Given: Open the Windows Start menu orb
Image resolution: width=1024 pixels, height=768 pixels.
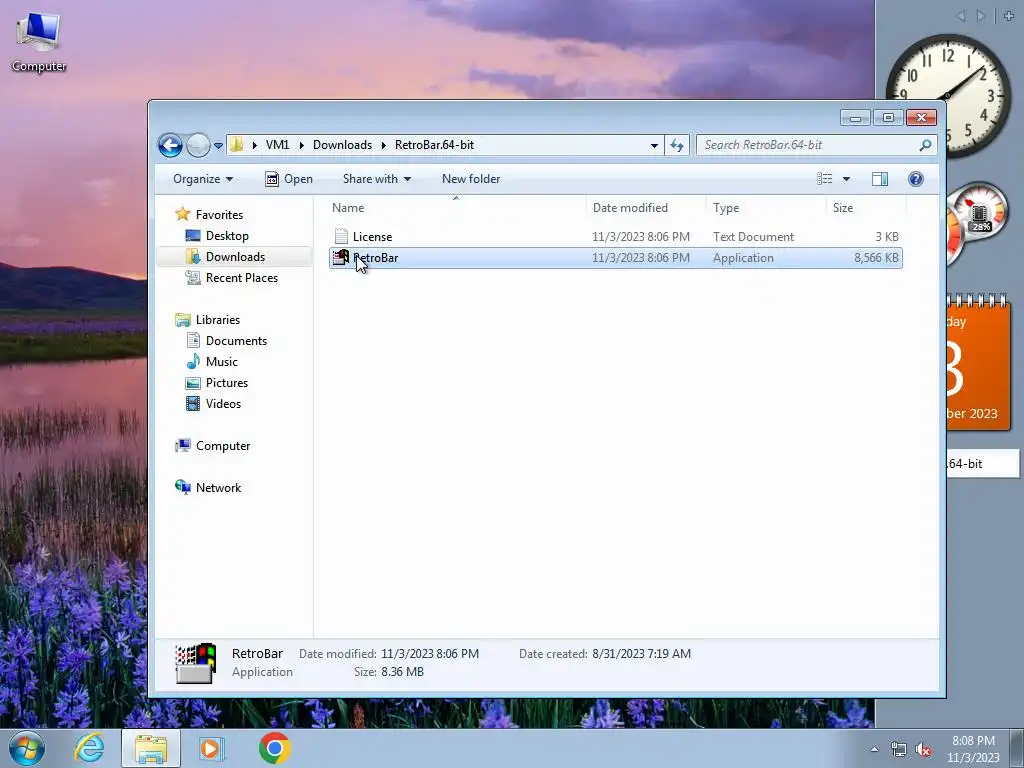Looking at the screenshot, I should click(27, 748).
